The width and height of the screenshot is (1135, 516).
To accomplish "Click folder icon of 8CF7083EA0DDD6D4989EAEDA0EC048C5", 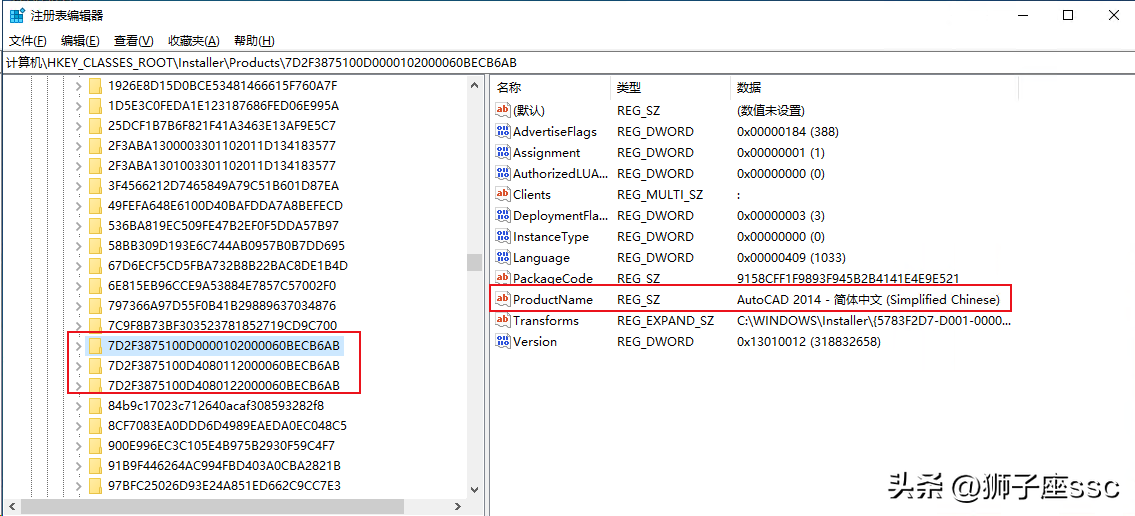I will (x=95, y=425).
